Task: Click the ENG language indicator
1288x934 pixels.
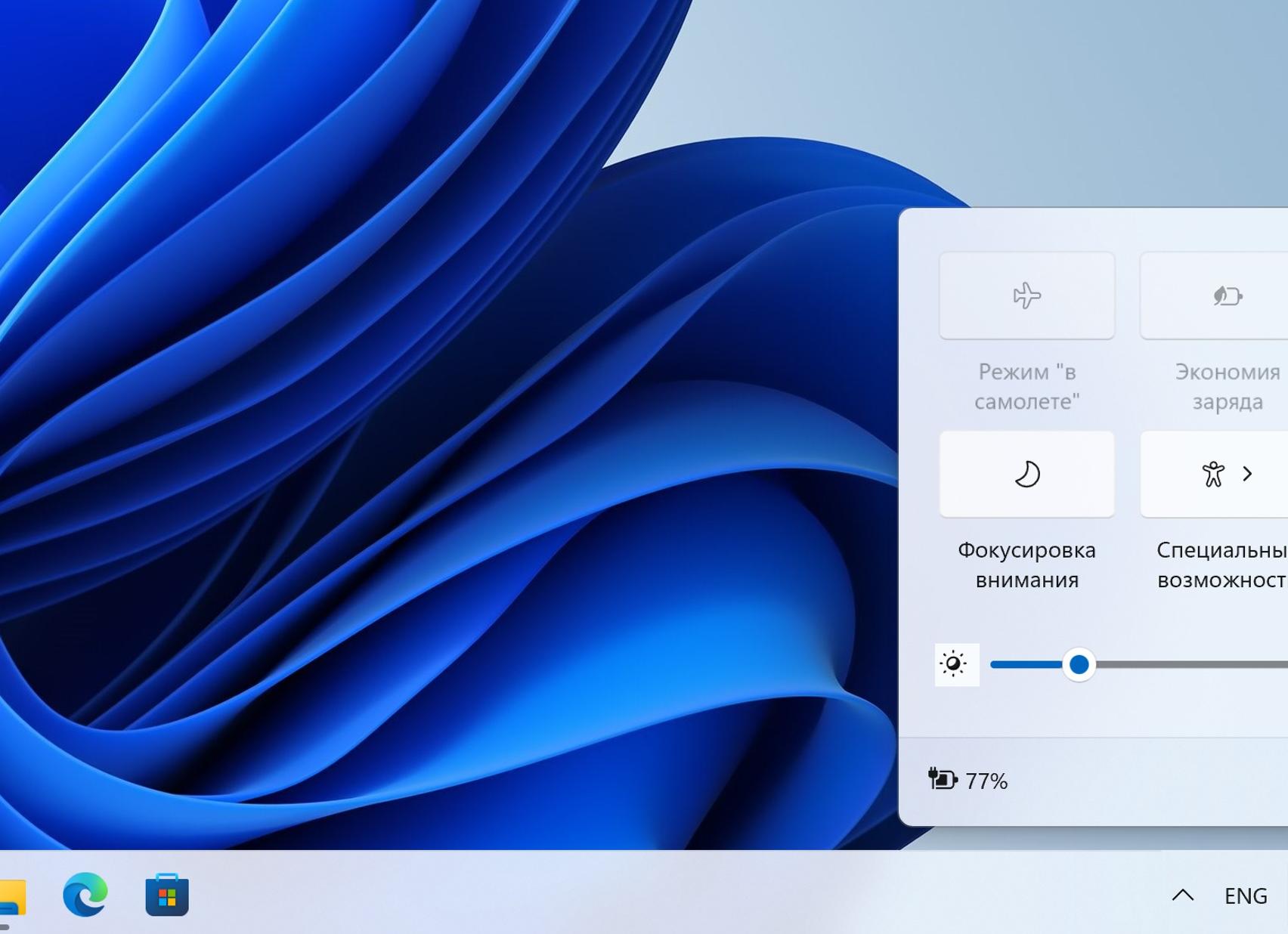Action: pyautogui.click(x=1246, y=895)
